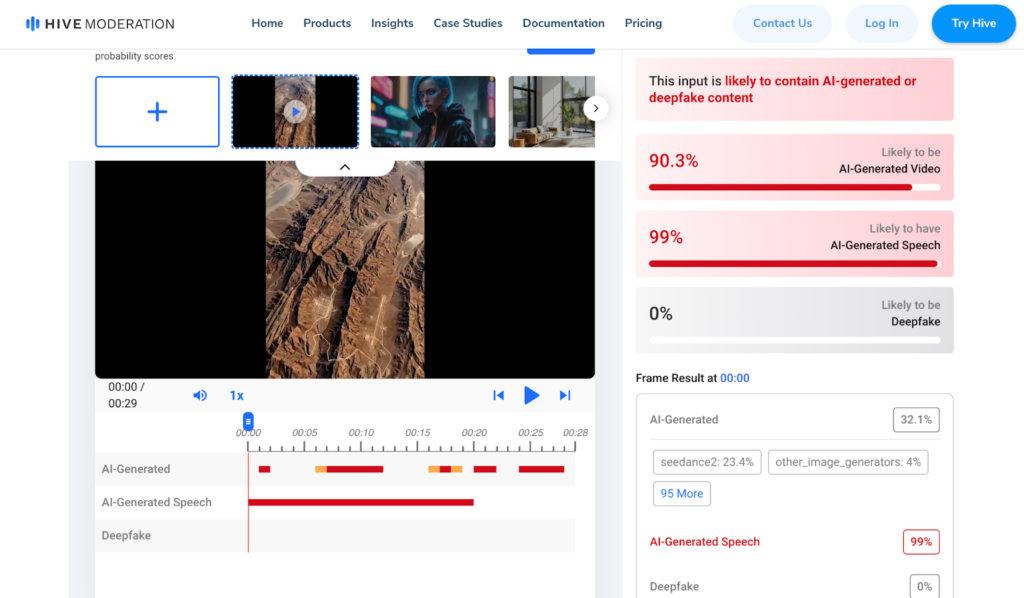The height and width of the screenshot is (598, 1024).
Task: Go to the Documentation page
Action: tap(563, 23)
